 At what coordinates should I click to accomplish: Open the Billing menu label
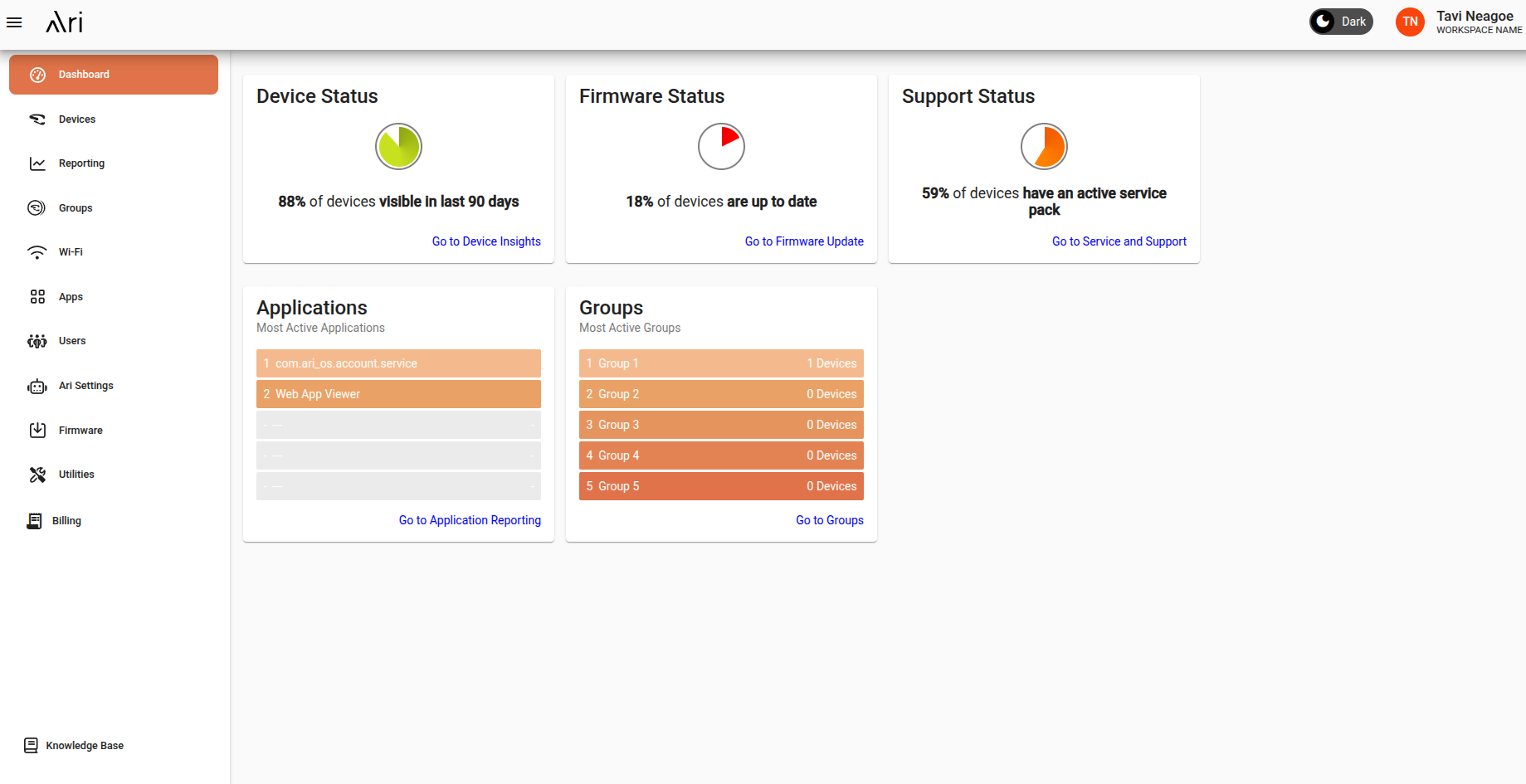pos(66,521)
